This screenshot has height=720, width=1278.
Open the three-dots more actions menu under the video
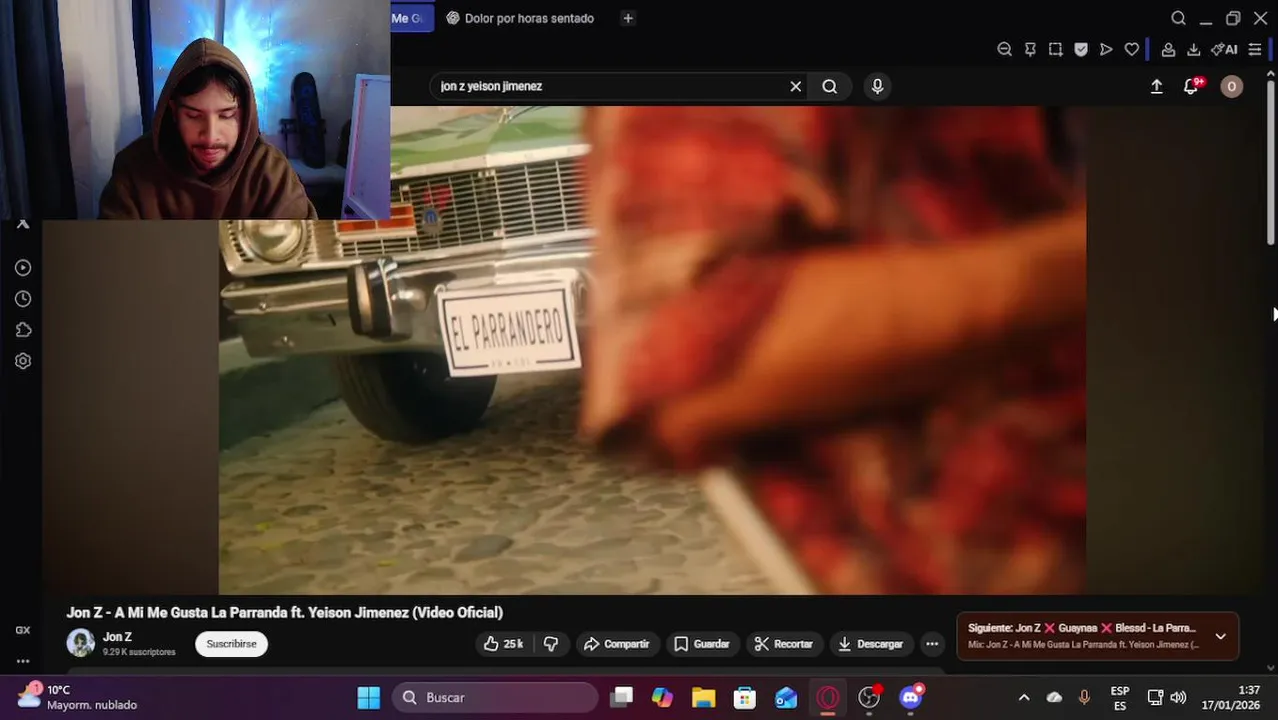pyautogui.click(x=932, y=644)
